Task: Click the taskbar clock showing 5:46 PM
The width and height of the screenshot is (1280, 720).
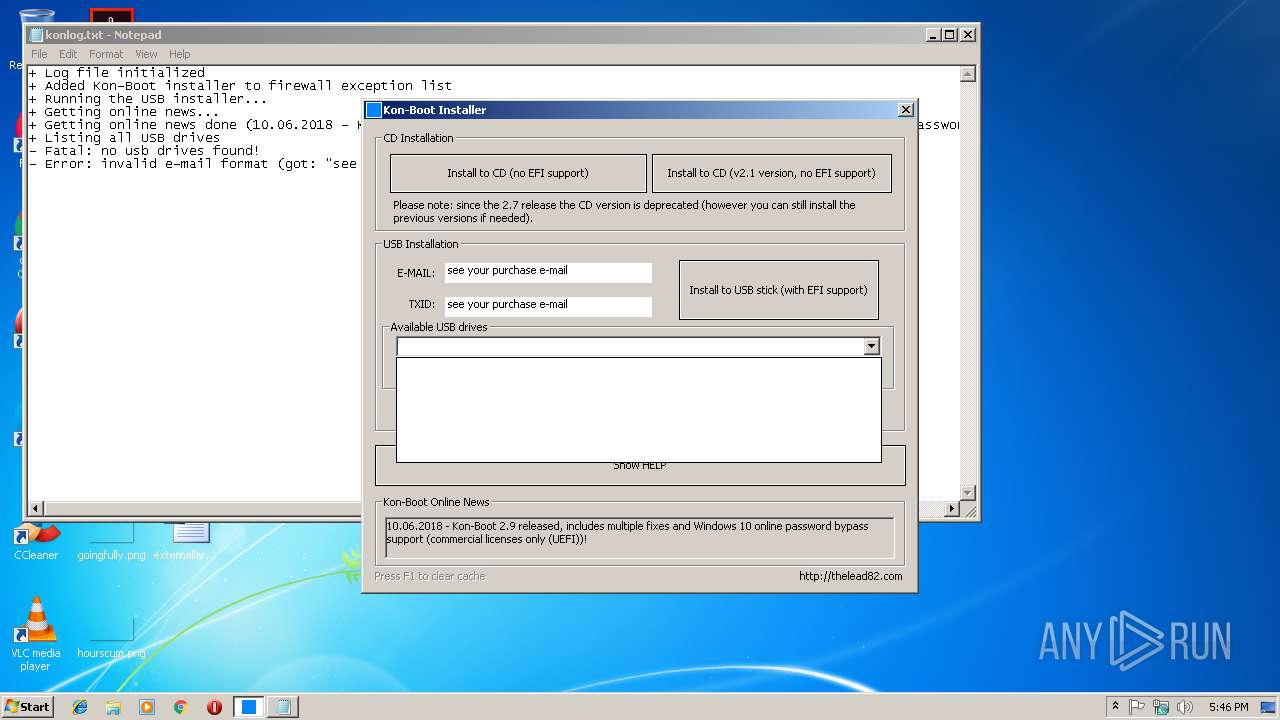Action: (x=1228, y=707)
